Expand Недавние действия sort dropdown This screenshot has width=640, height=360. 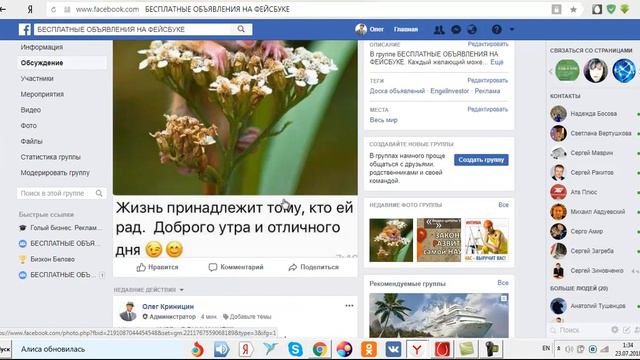(x=149, y=290)
